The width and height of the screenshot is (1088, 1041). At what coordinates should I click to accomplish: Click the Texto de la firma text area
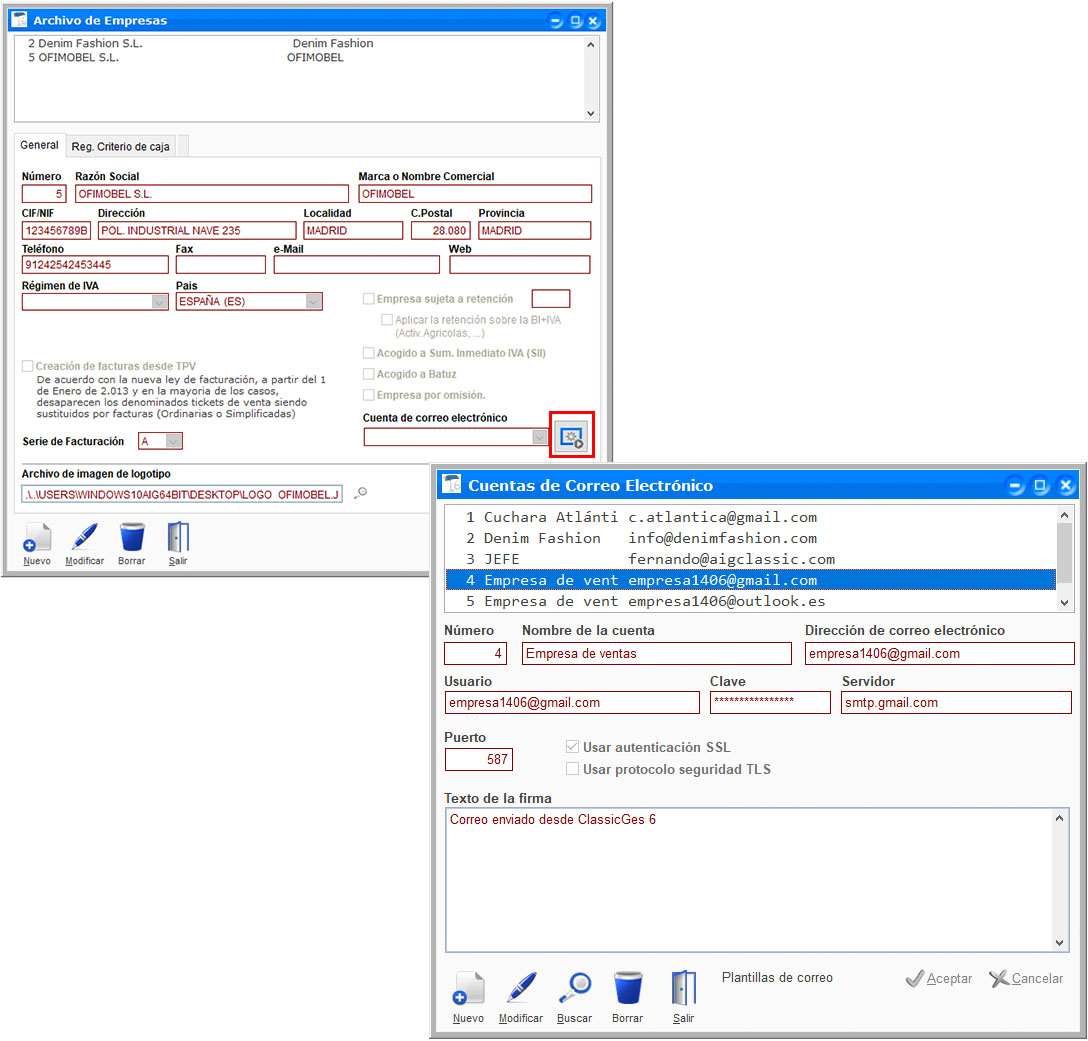click(x=750, y=880)
